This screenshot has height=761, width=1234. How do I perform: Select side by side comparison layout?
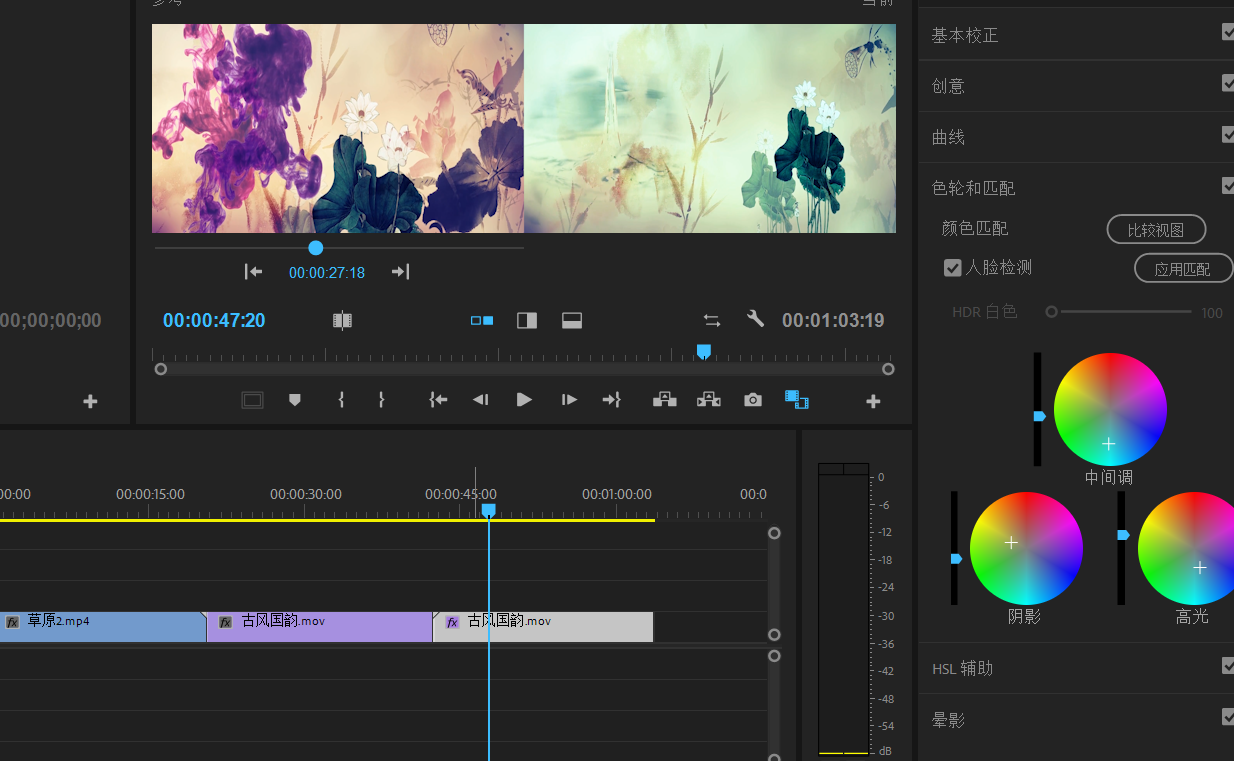coord(482,321)
